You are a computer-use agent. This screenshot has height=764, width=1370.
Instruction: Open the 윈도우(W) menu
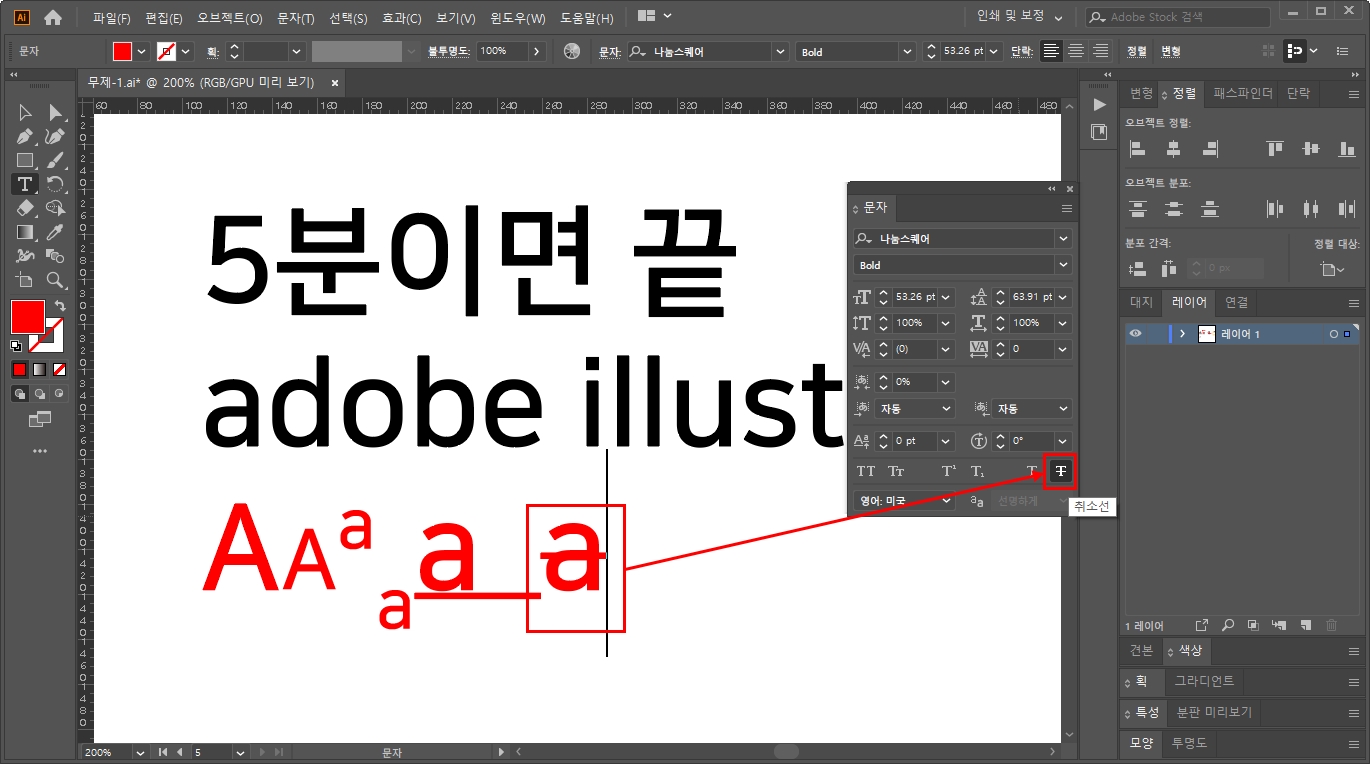518,18
